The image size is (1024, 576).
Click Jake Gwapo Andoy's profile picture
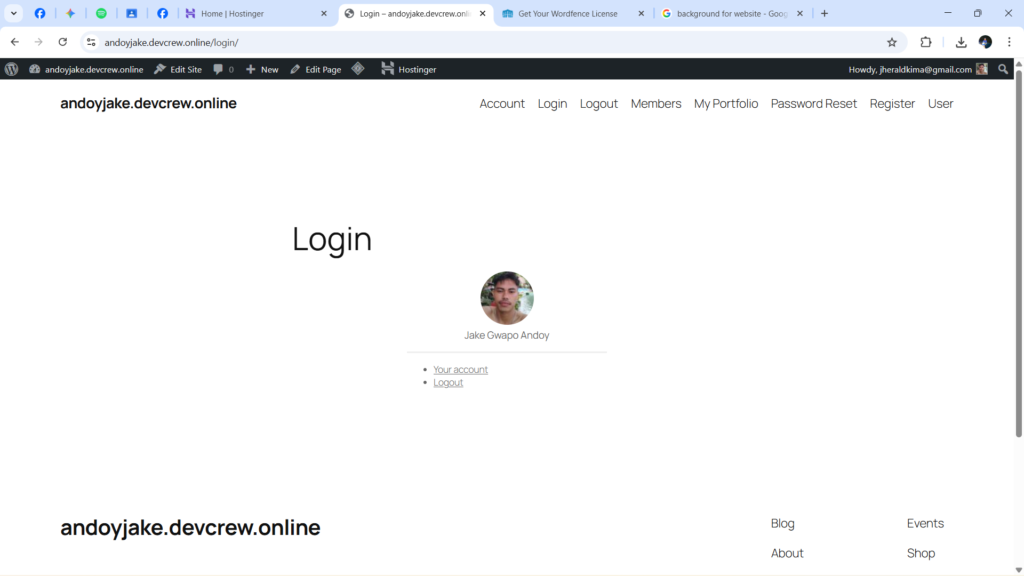(507, 298)
